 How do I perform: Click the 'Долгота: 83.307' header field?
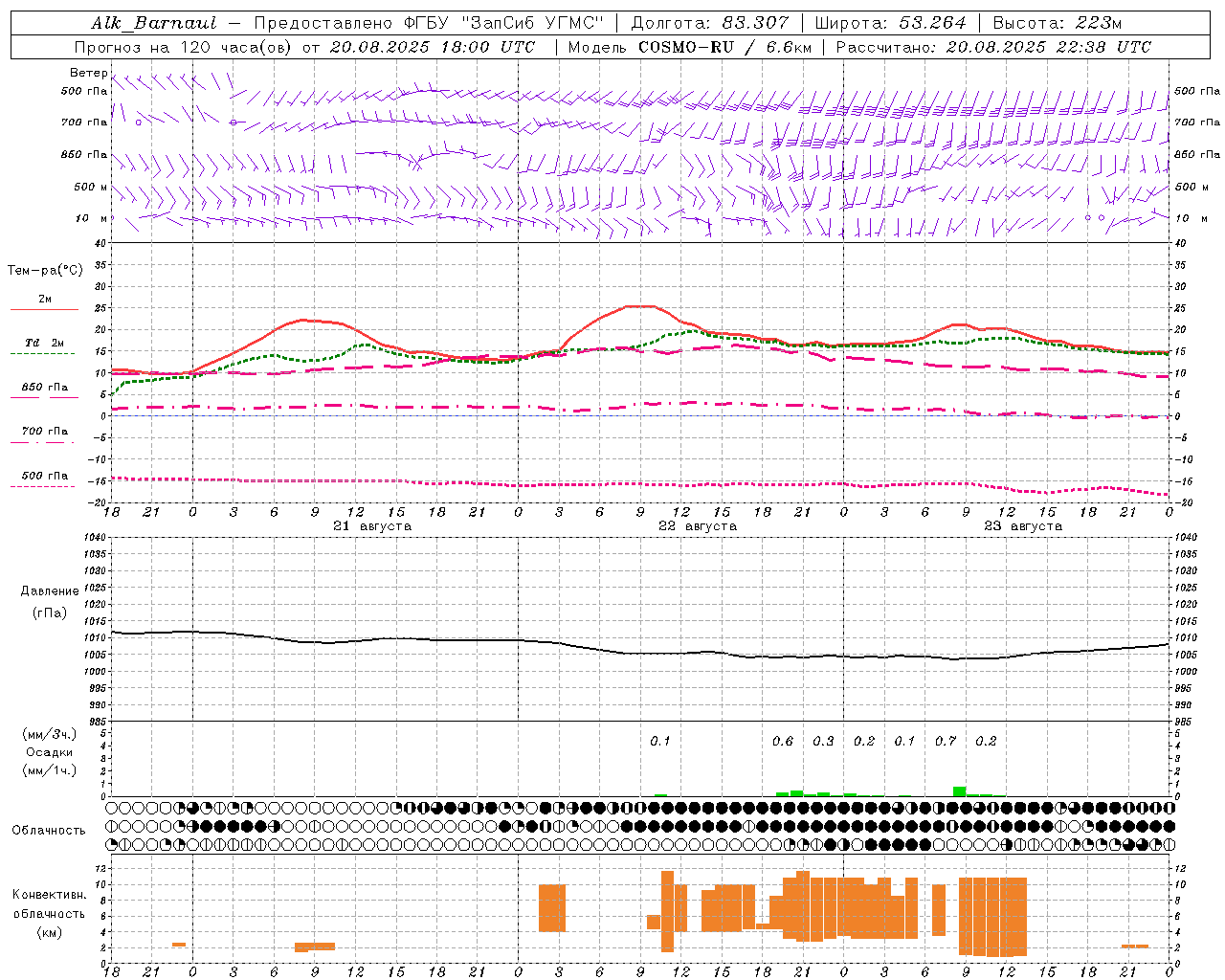pos(710,23)
